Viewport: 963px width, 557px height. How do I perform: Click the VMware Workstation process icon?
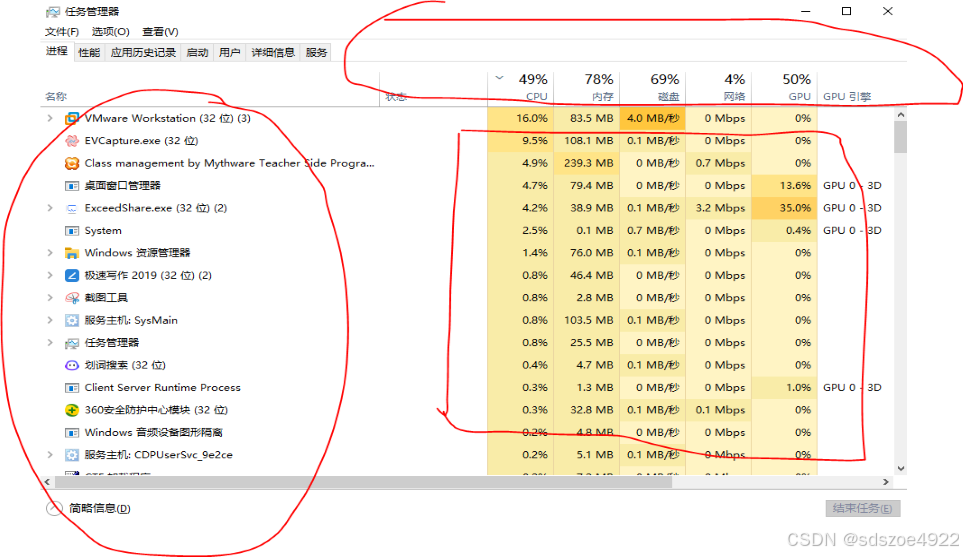click(72, 119)
